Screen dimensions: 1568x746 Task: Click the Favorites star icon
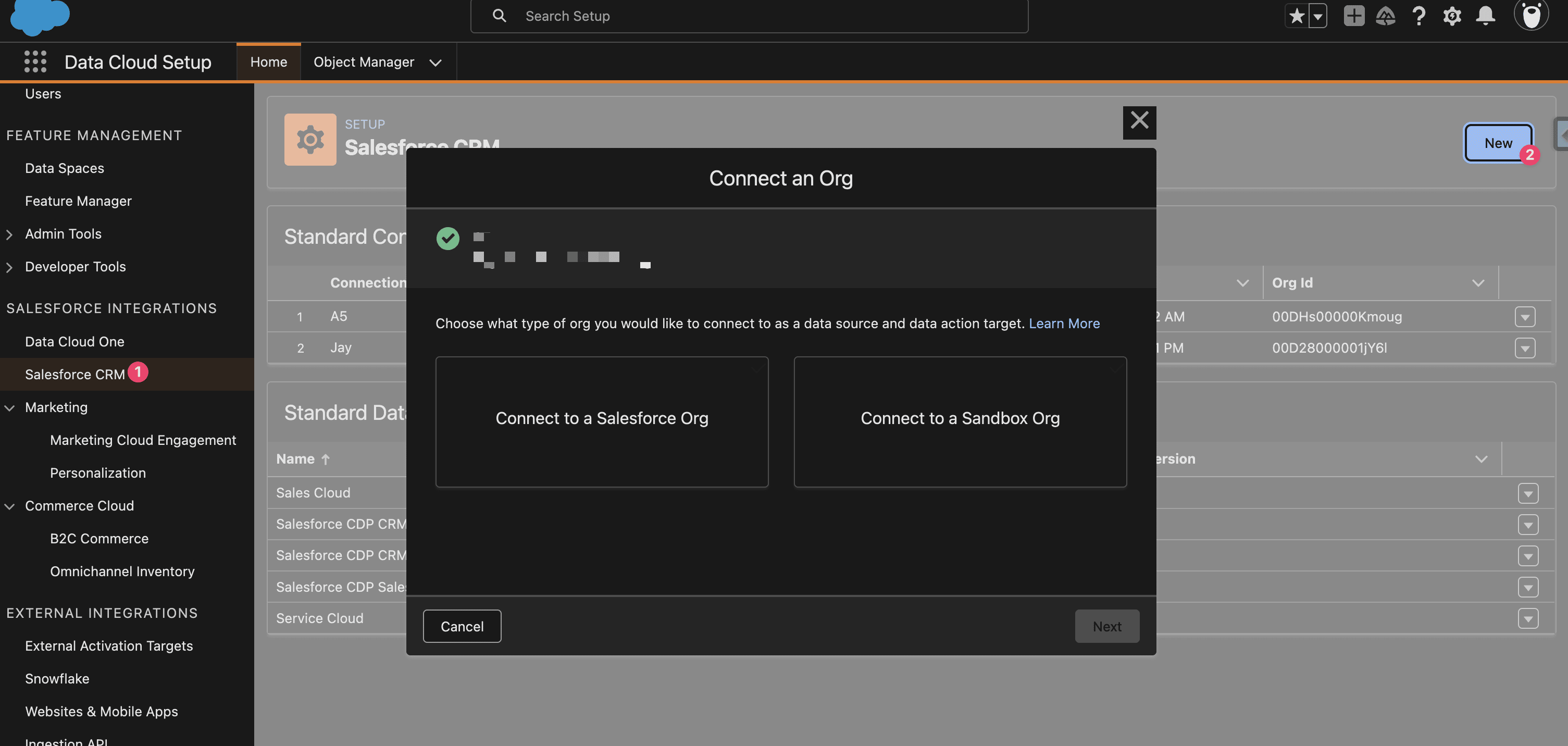1297,16
